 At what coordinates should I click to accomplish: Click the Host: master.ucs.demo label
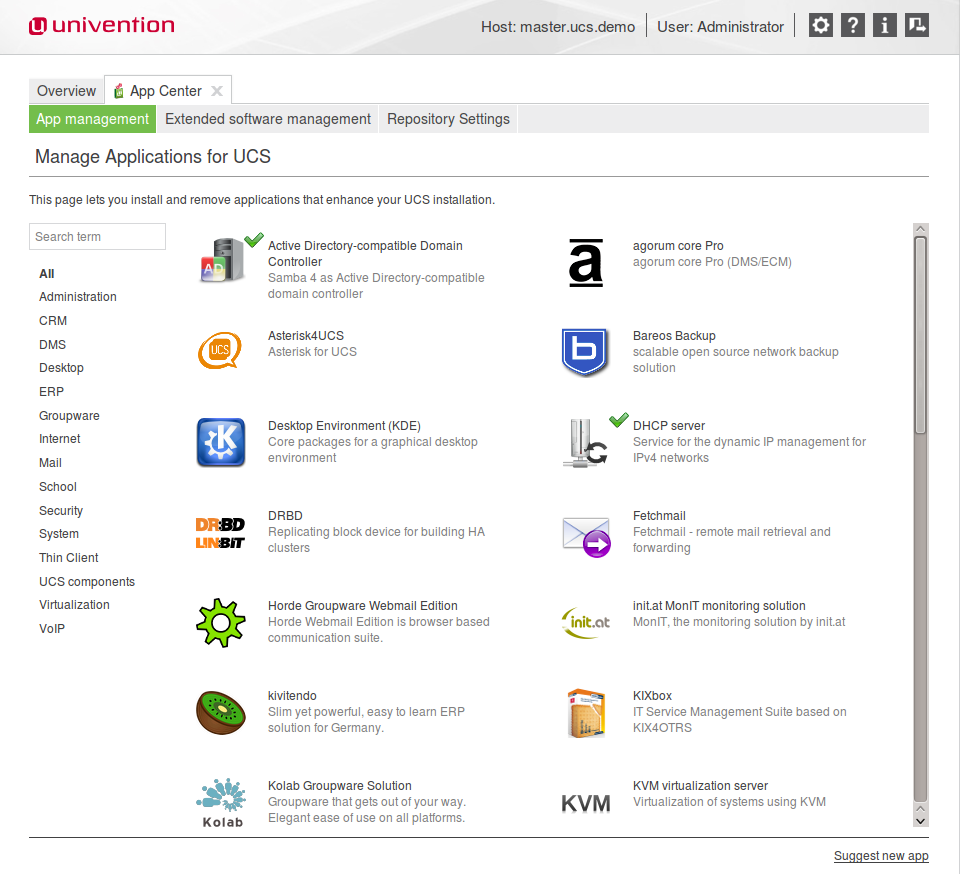(x=558, y=27)
